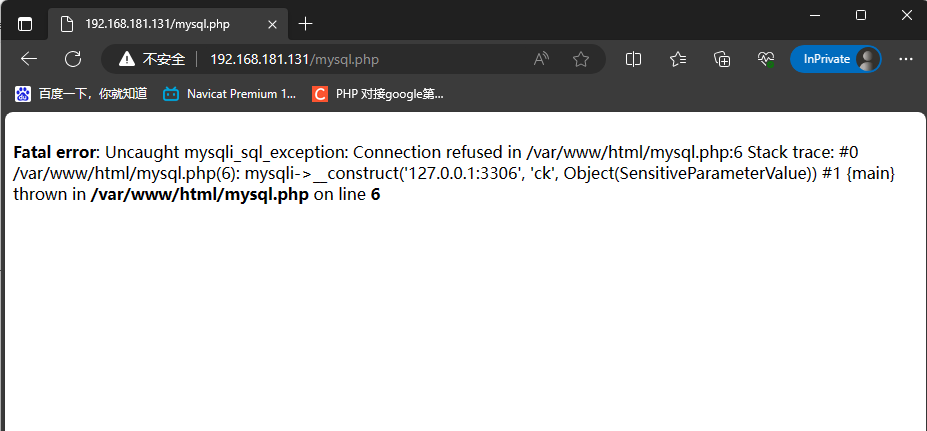
Task: Open browser essentials heart icon
Action: [x=766, y=59]
